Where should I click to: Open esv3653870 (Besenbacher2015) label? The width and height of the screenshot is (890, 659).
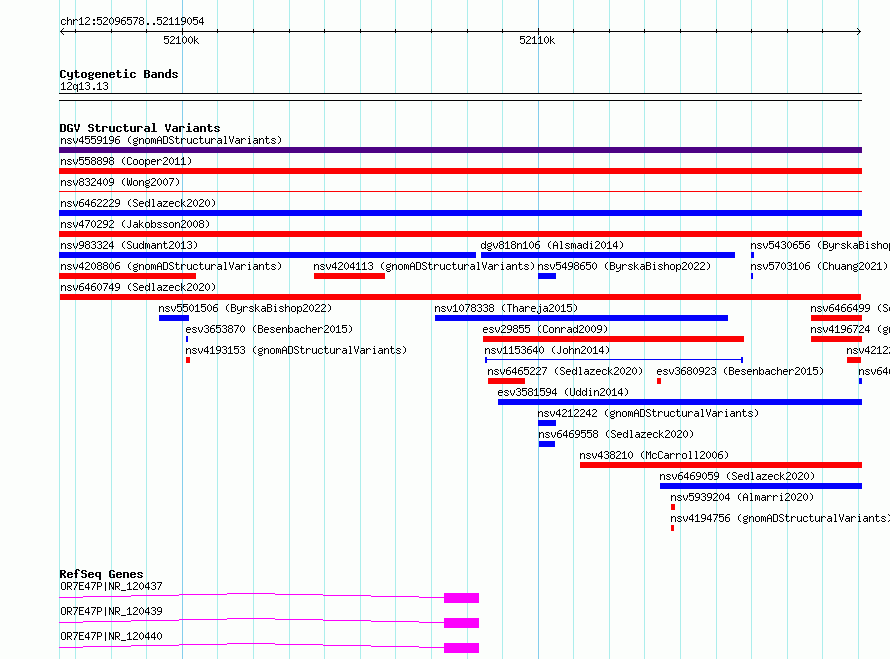click(x=269, y=329)
